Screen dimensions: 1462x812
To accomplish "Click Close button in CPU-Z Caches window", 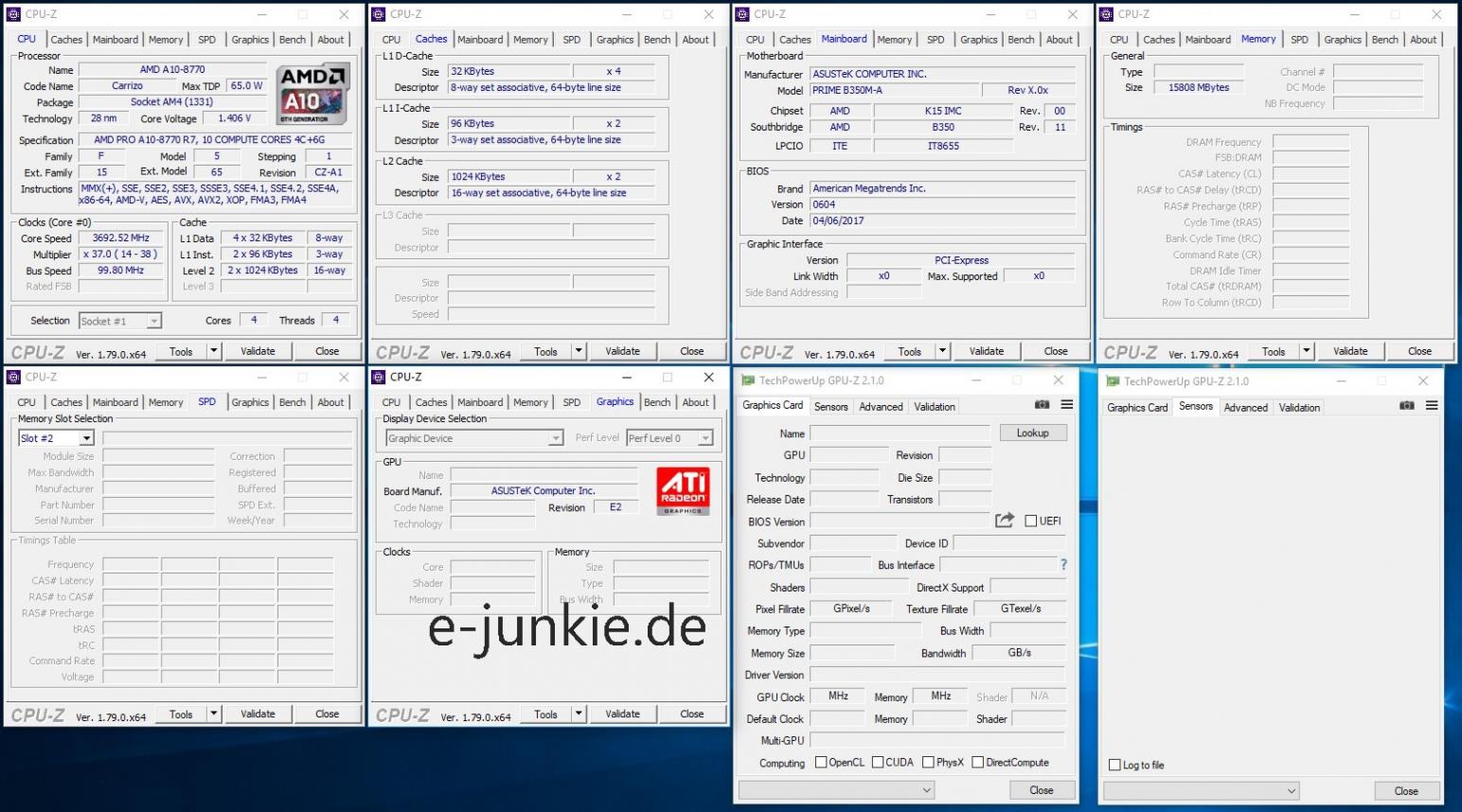I will tap(692, 351).
